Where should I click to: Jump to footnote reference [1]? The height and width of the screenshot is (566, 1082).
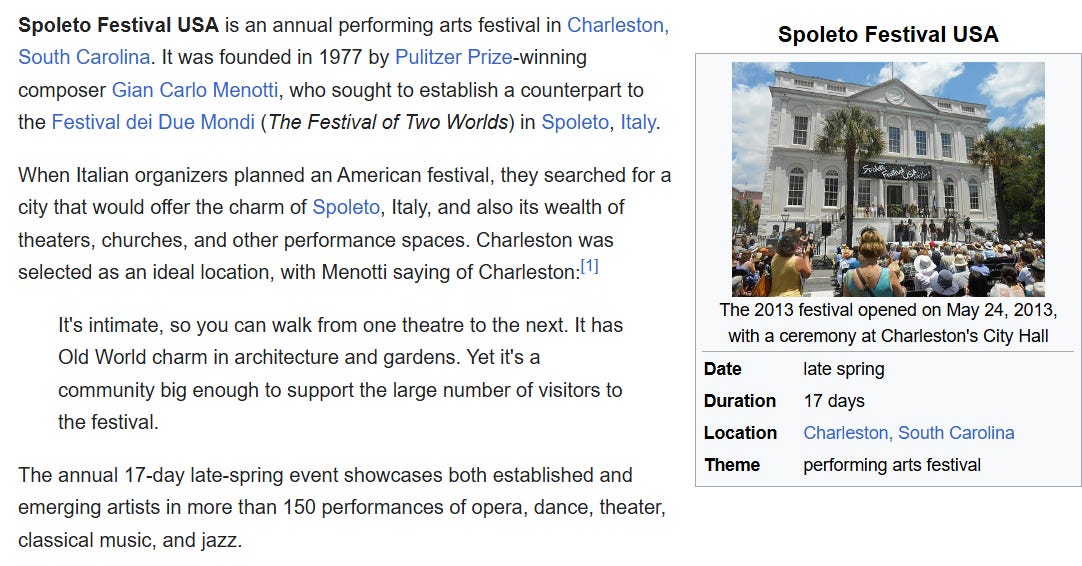pyautogui.click(x=589, y=266)
